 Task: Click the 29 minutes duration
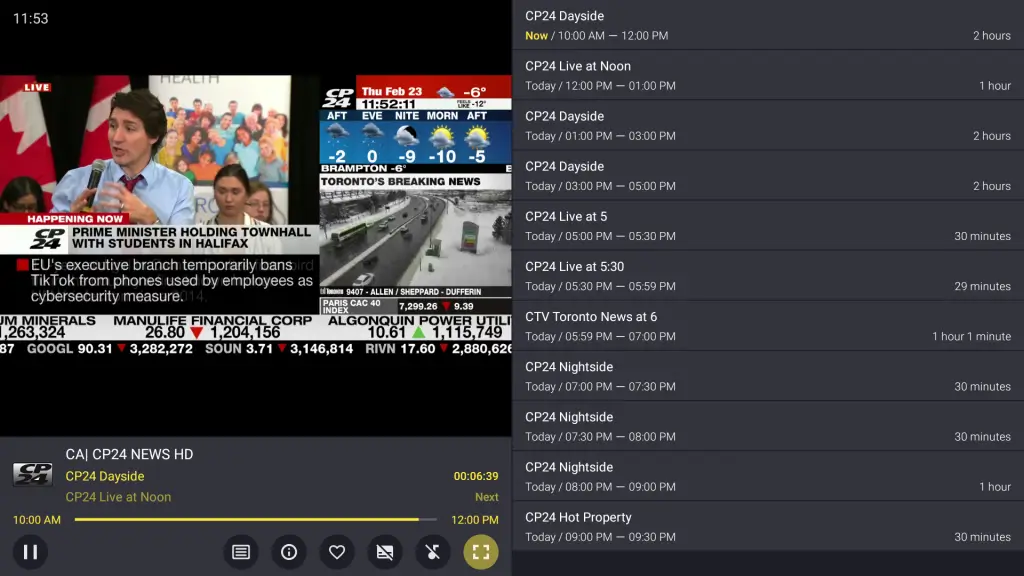click(x=982, y=286)
